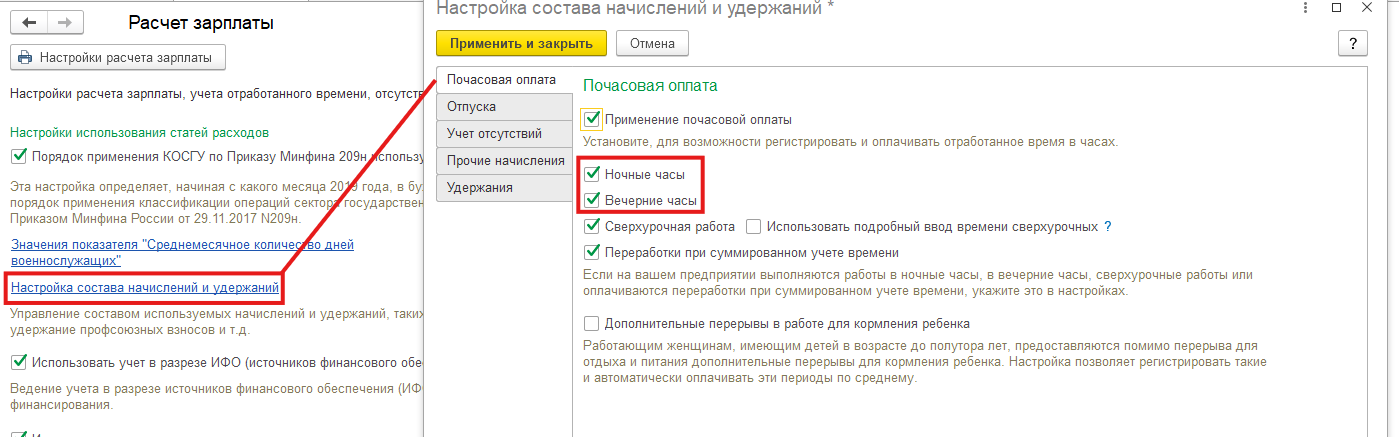The image size is (1399, 437).
Task: Go back with the left arrow button
Action: [x=29, y=22]
